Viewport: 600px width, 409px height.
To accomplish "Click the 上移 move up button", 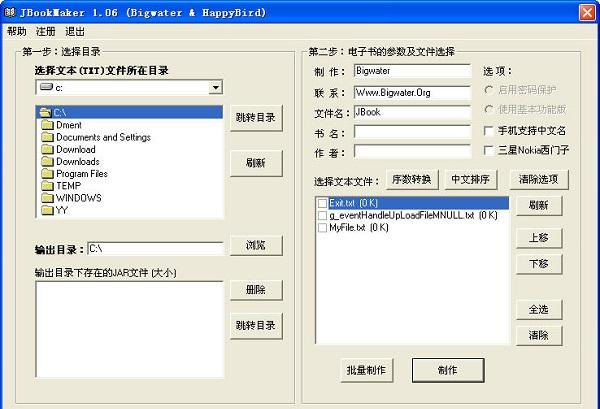I will click(x=539, y=238).
